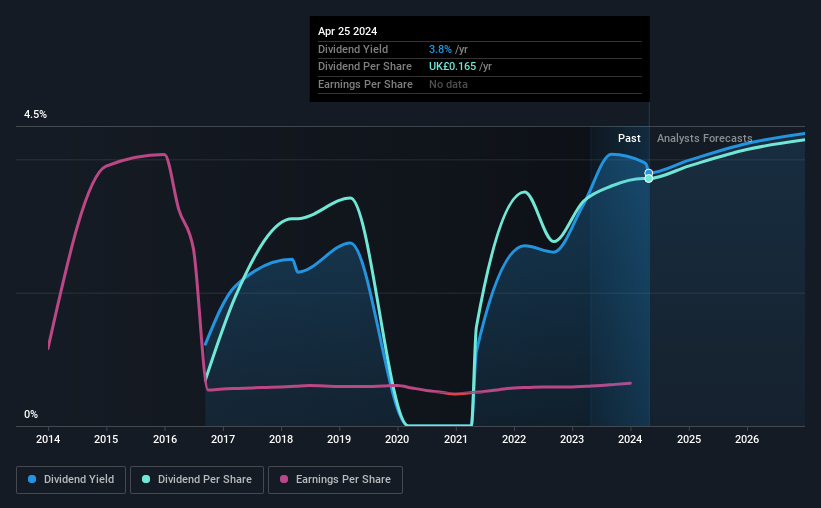Click the 'No data' earnings value
Image resolution: width=821 pixels, height=508 pixels.
click(x=448, y=84)
